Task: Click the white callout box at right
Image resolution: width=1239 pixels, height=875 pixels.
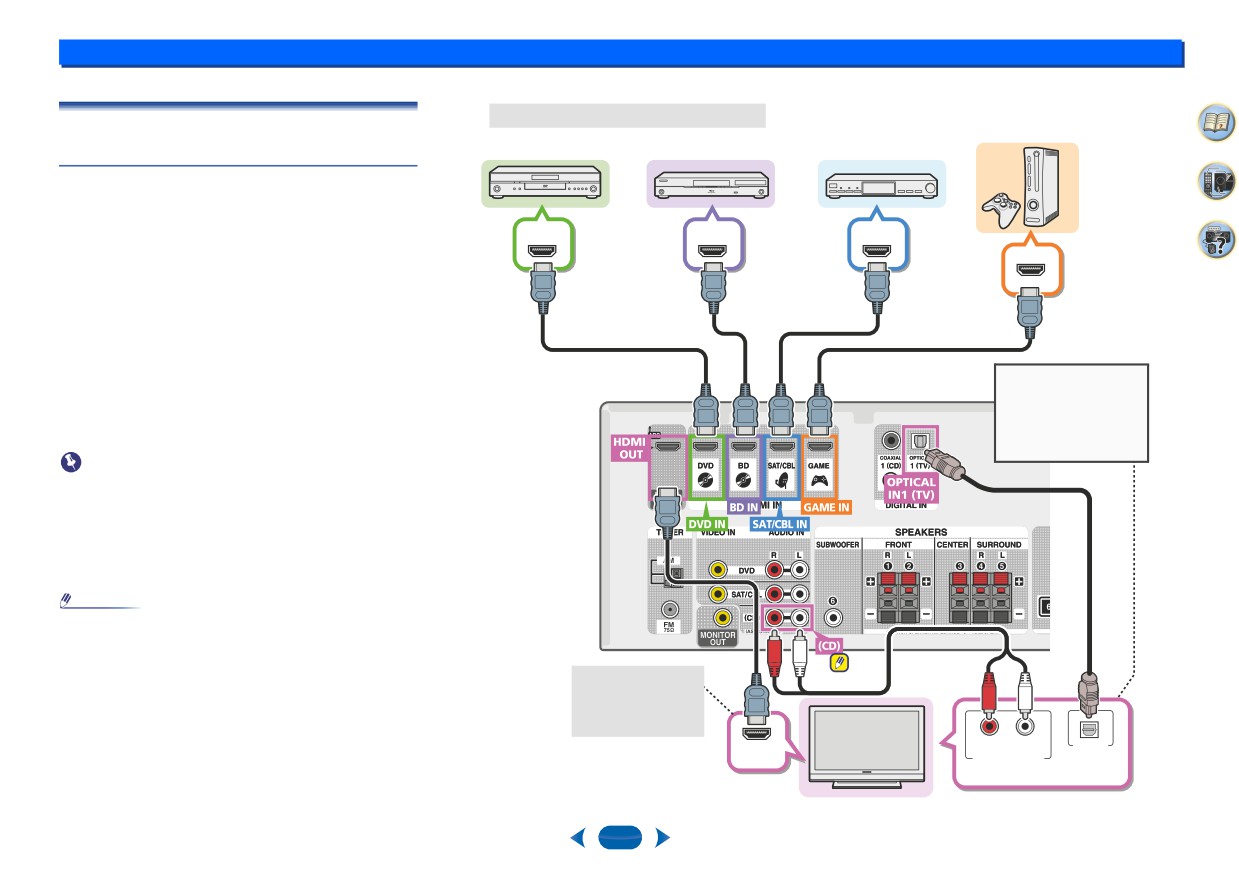Action: 1071,413
